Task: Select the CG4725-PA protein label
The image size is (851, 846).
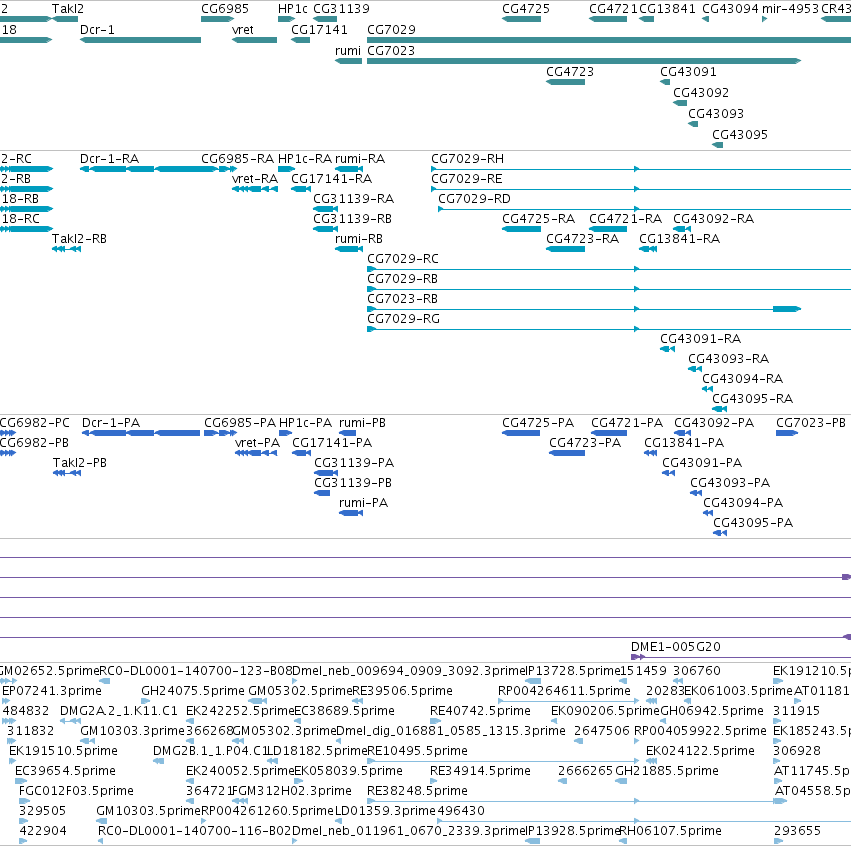Action: [x=538, y=423]
